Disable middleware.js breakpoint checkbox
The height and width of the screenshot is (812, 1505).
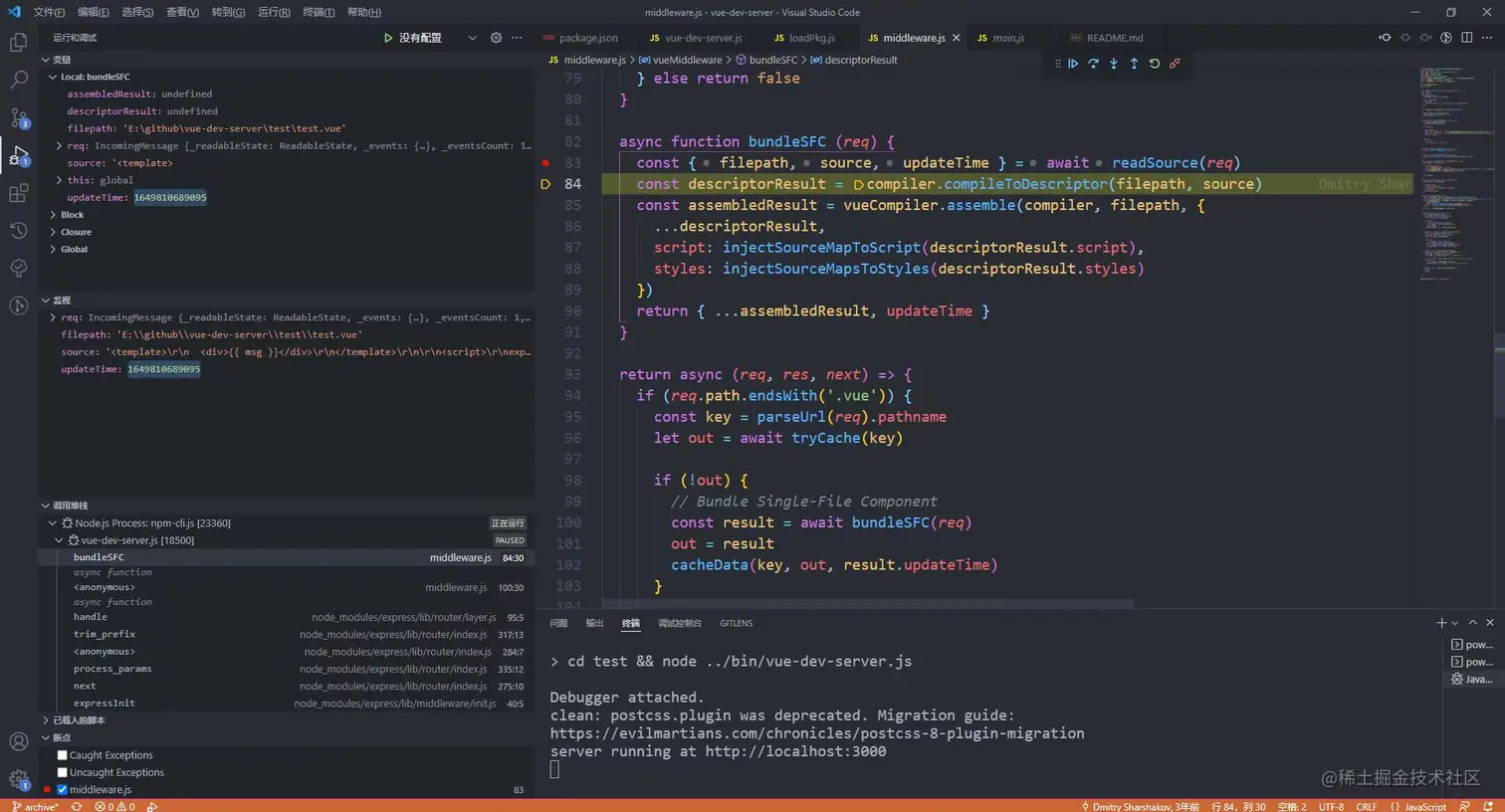(62, 790)
